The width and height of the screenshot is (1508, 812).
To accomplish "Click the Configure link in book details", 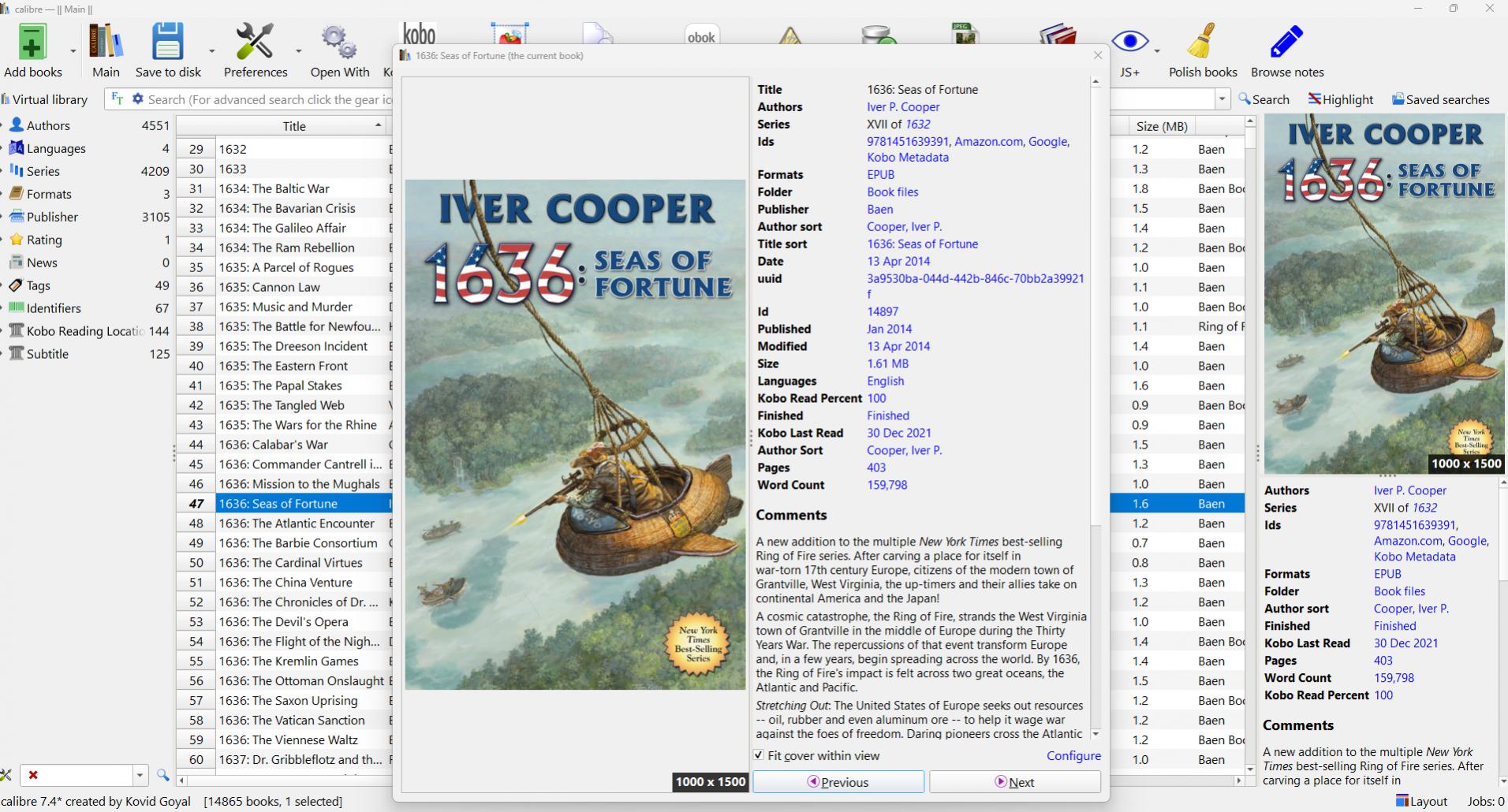I will click(1073, 755).
